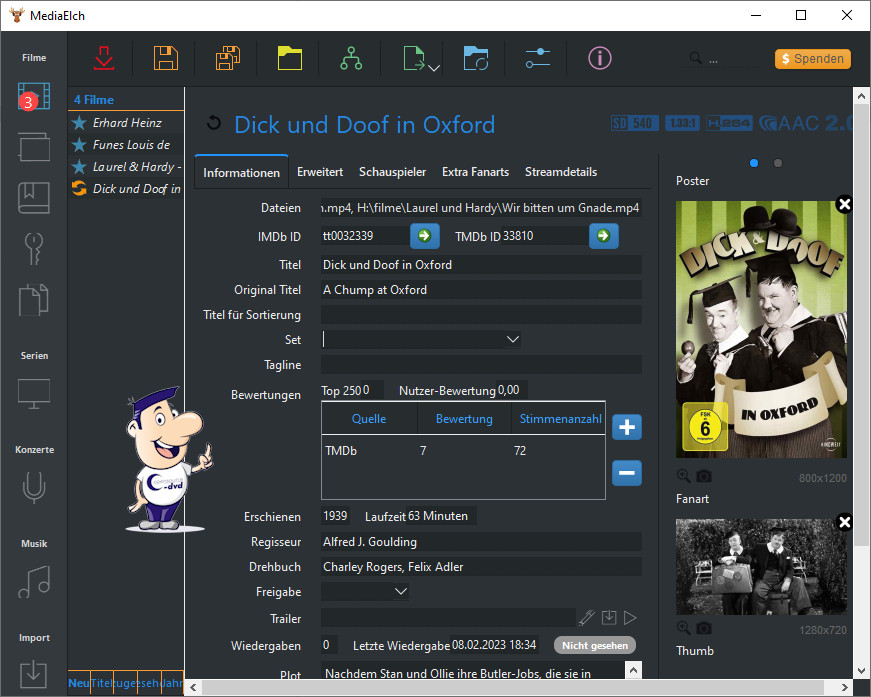Click the save all floppies icon
Screen dimensions: 871x697
coord(228,58)
